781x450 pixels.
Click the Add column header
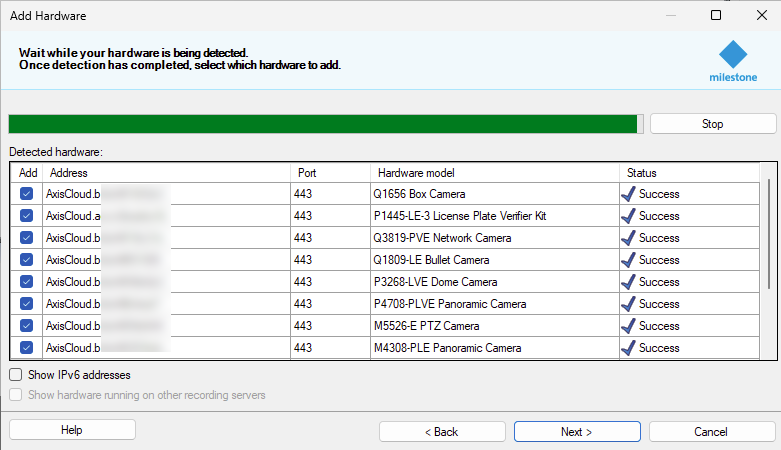(27, 173)
